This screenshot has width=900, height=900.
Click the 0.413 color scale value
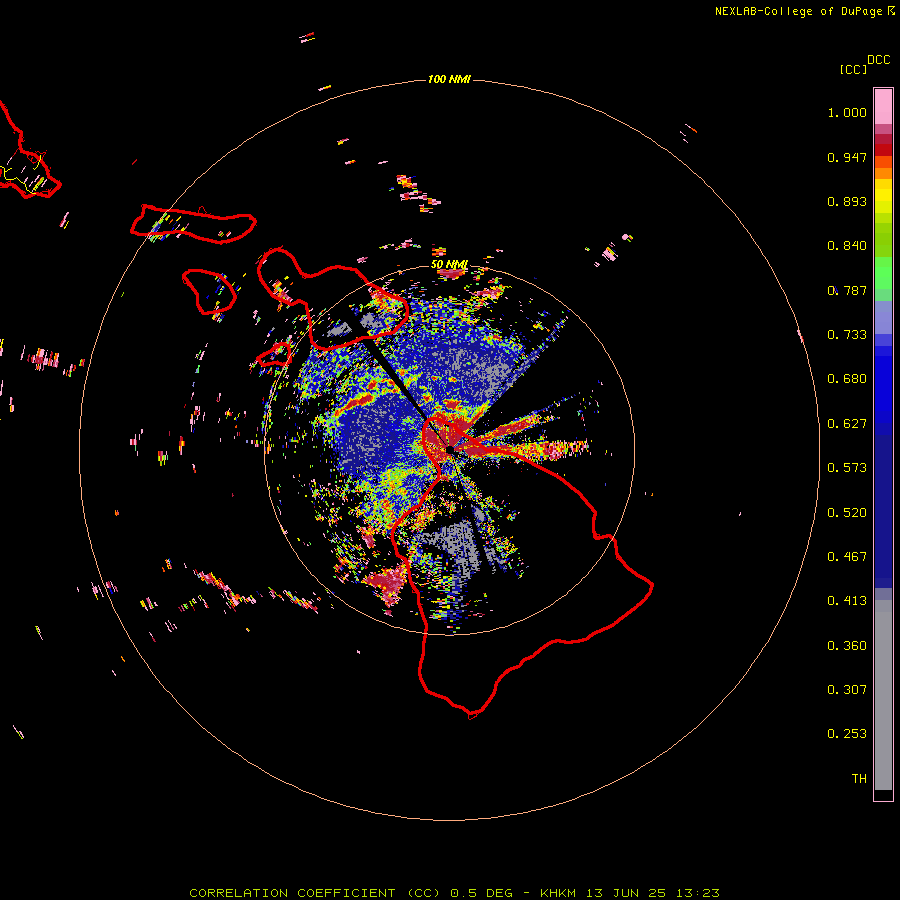(x=847, y=601)
